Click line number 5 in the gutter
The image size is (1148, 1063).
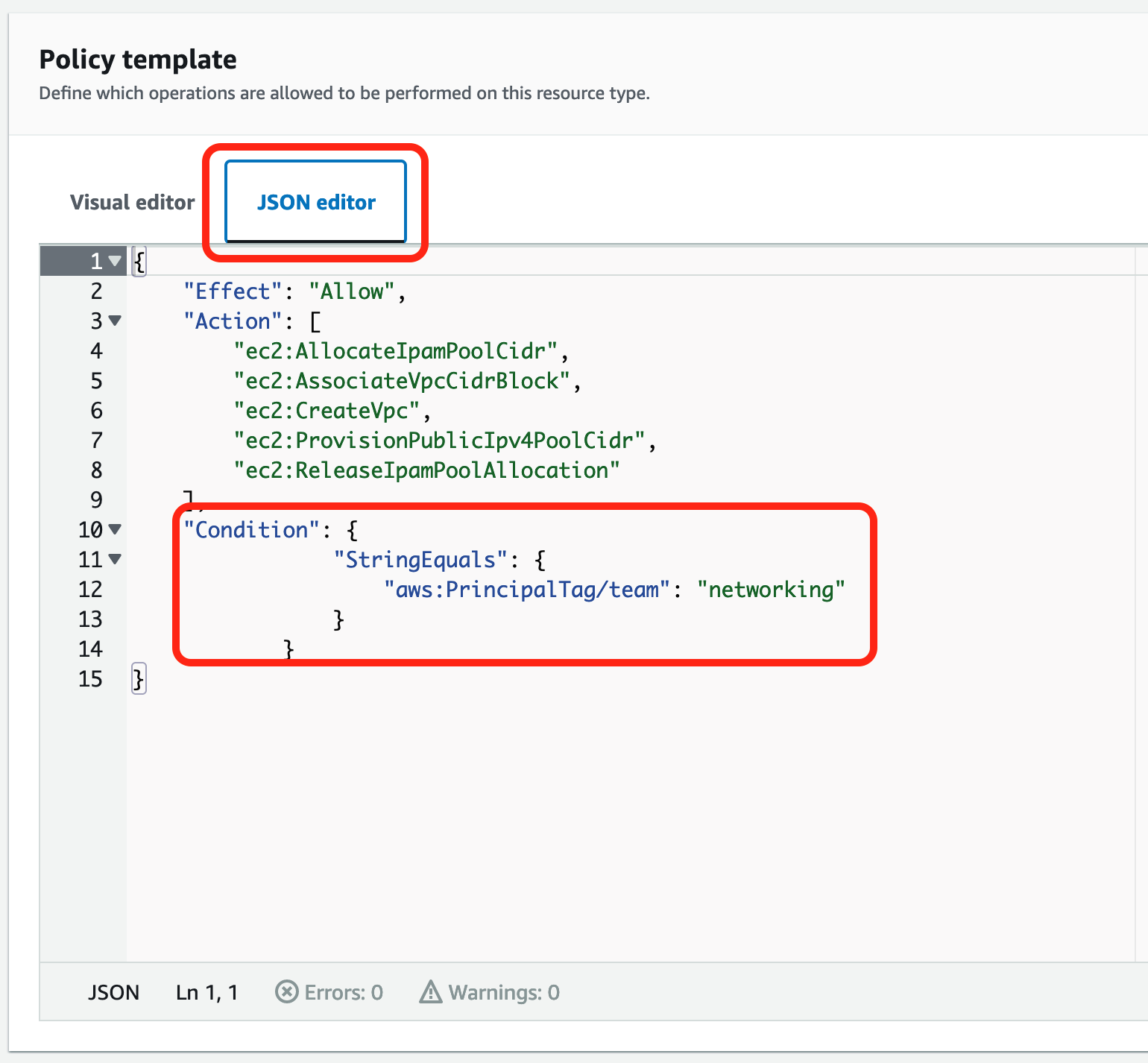tap(96, 380)
